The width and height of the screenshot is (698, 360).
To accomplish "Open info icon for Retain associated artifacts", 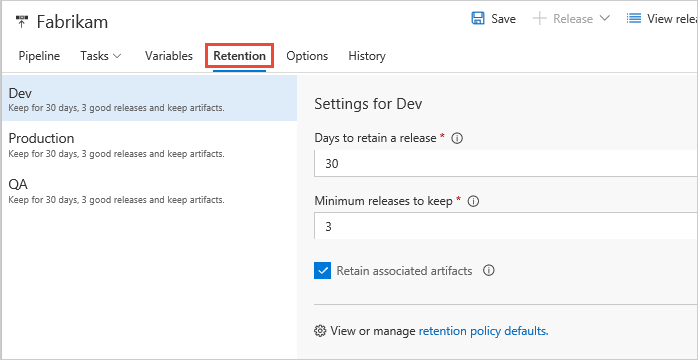I will pyautogui.click(x=489, y=271).
